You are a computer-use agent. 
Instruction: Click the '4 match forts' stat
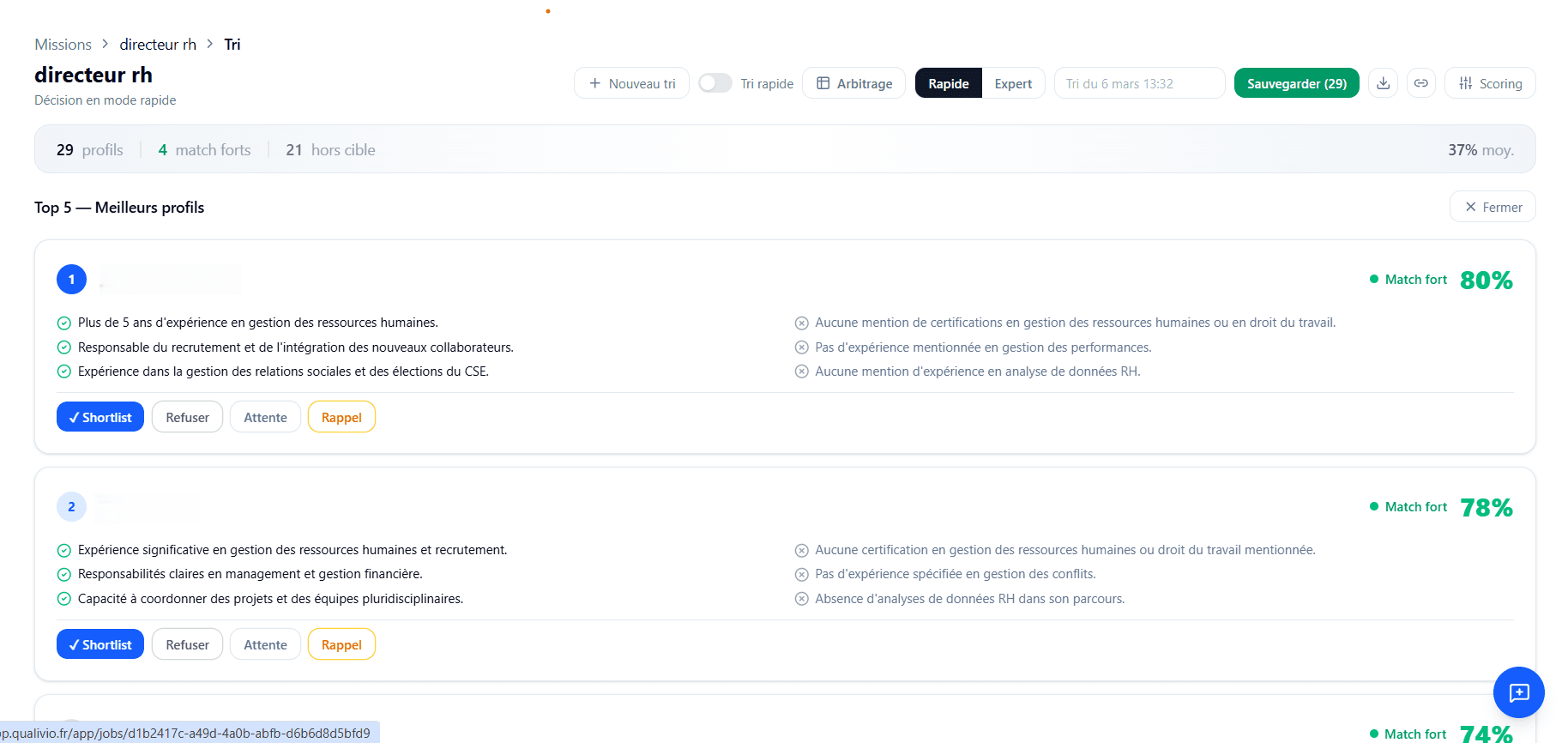coord(204,149)
